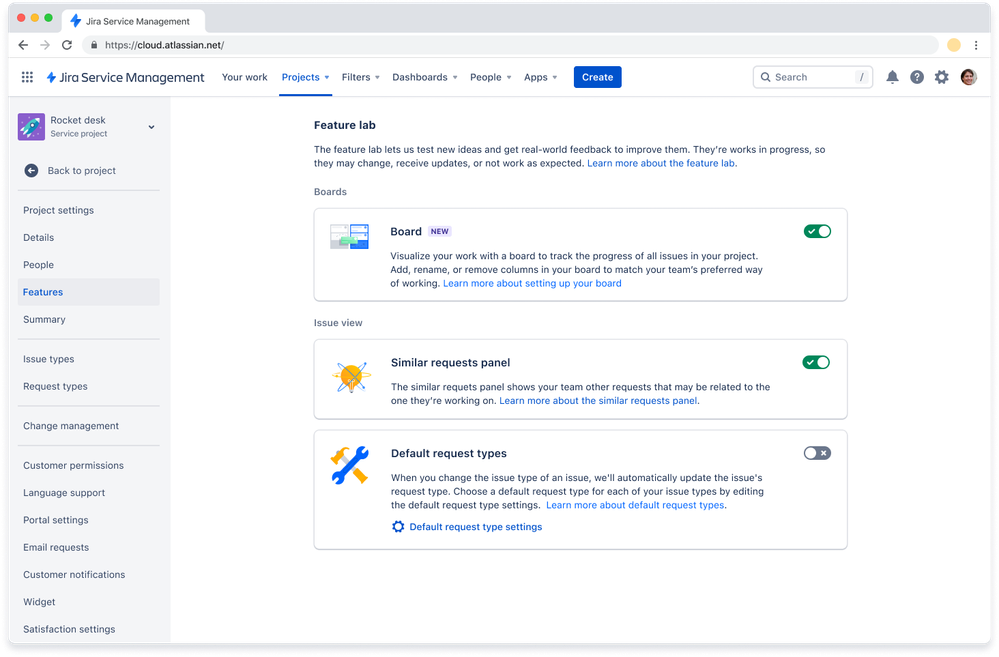Open the Dashboards dropdown
Viewport: 999px width, 657px height.
pos(425,77)
